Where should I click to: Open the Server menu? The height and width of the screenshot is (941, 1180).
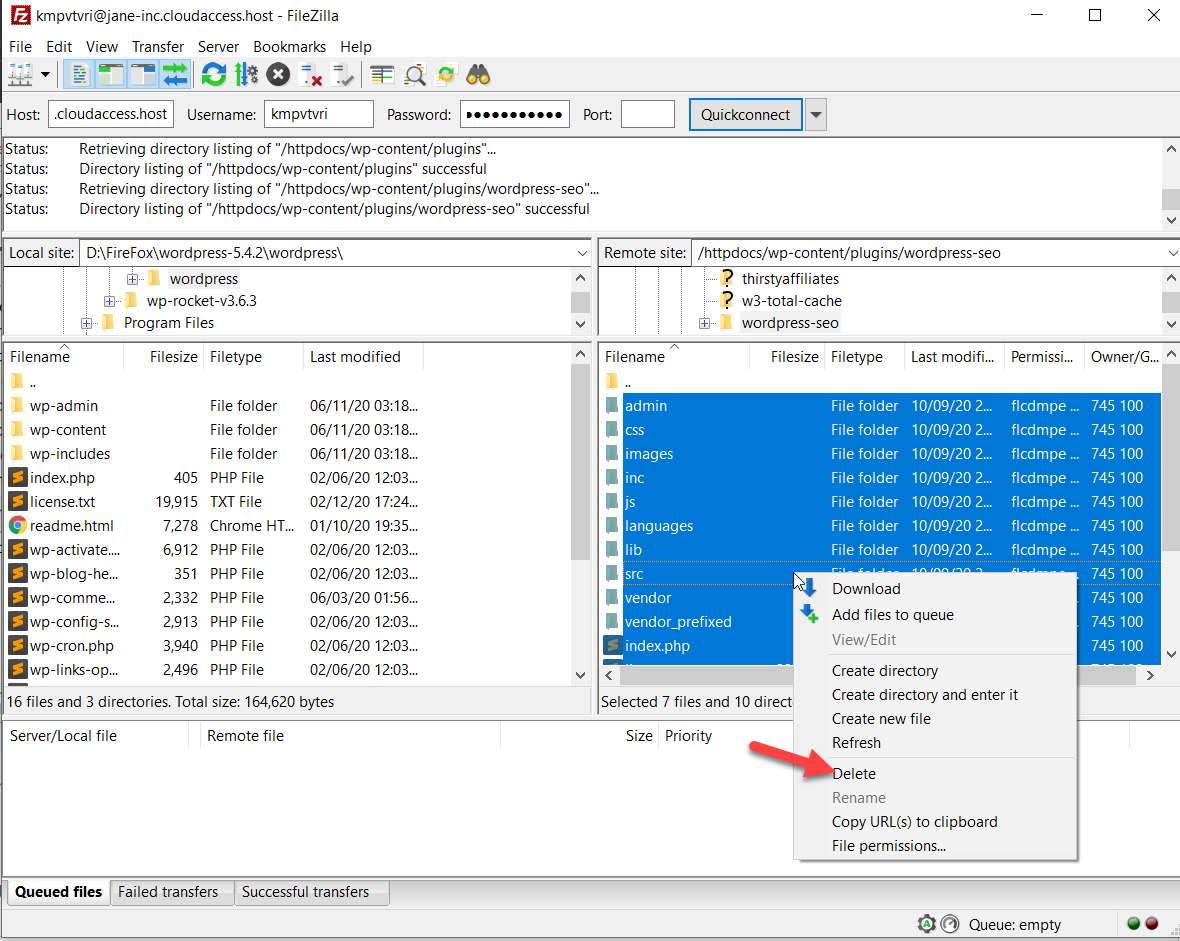click(x=218, y=47)
